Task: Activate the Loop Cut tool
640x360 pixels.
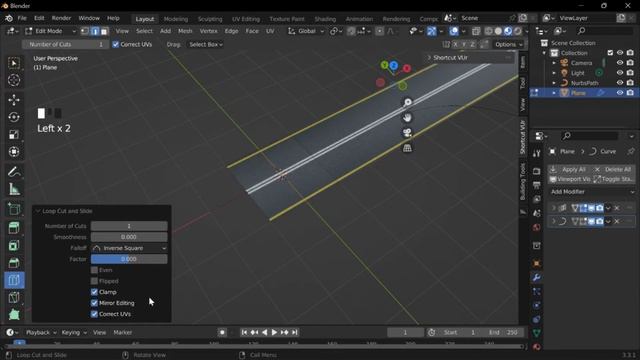Action: pos(14,280)
